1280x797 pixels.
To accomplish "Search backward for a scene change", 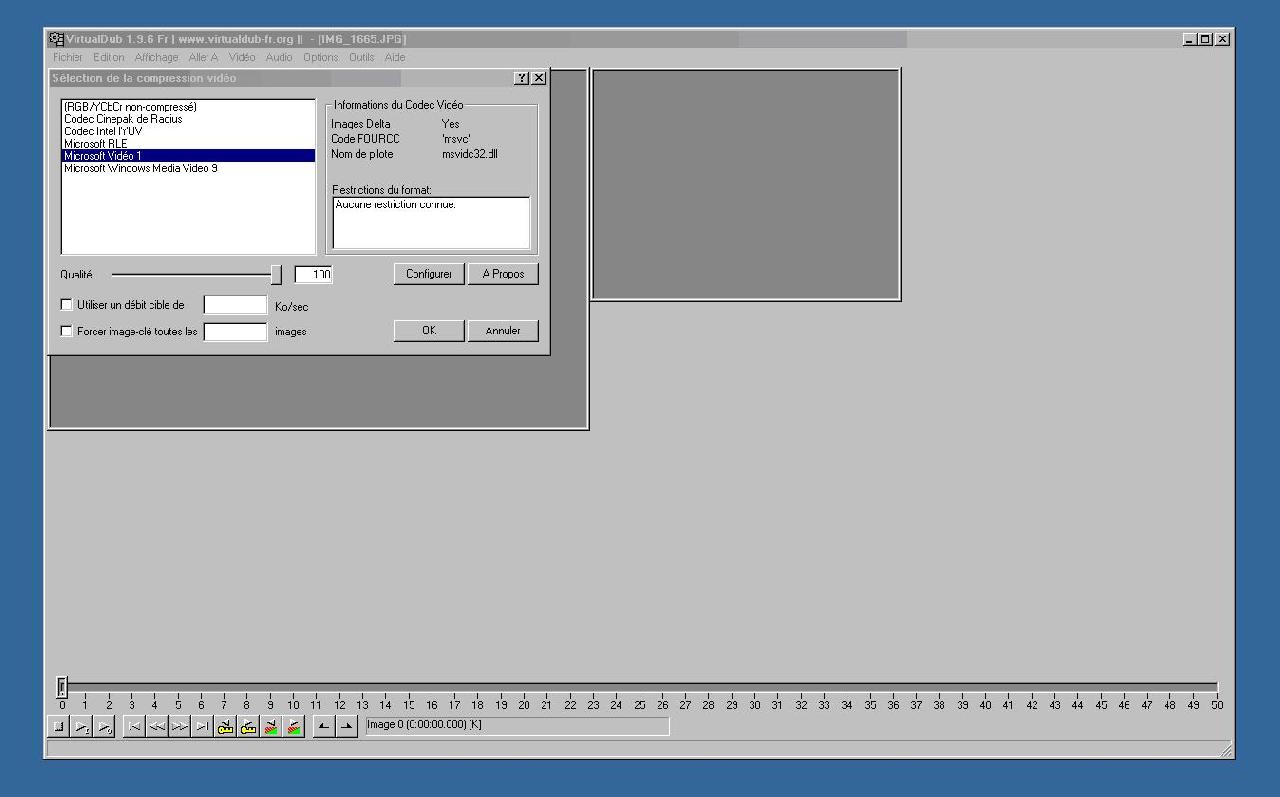I will 271,727.
